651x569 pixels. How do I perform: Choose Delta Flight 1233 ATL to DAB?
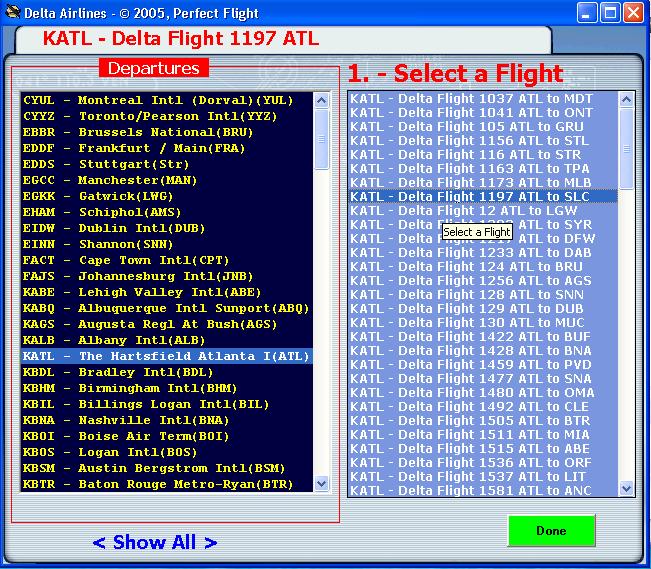pyautogui.click(x=483, y=253)
